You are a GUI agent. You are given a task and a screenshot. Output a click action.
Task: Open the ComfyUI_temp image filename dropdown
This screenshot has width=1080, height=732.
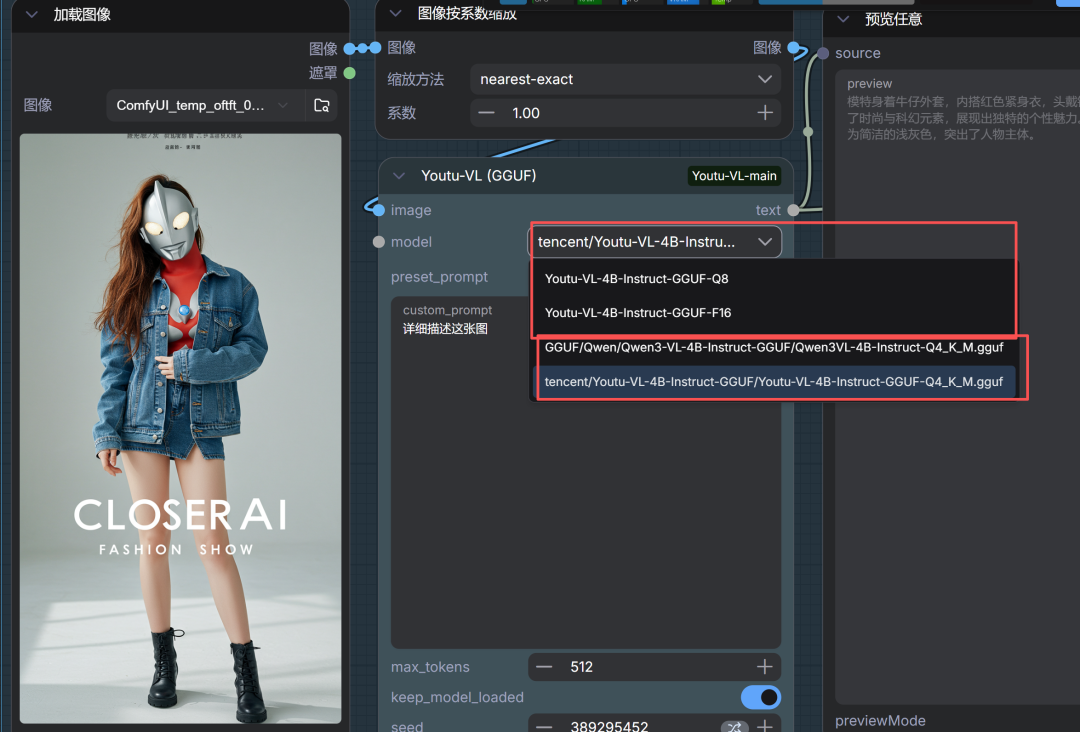pyautogui.click(x=205, y=105)
